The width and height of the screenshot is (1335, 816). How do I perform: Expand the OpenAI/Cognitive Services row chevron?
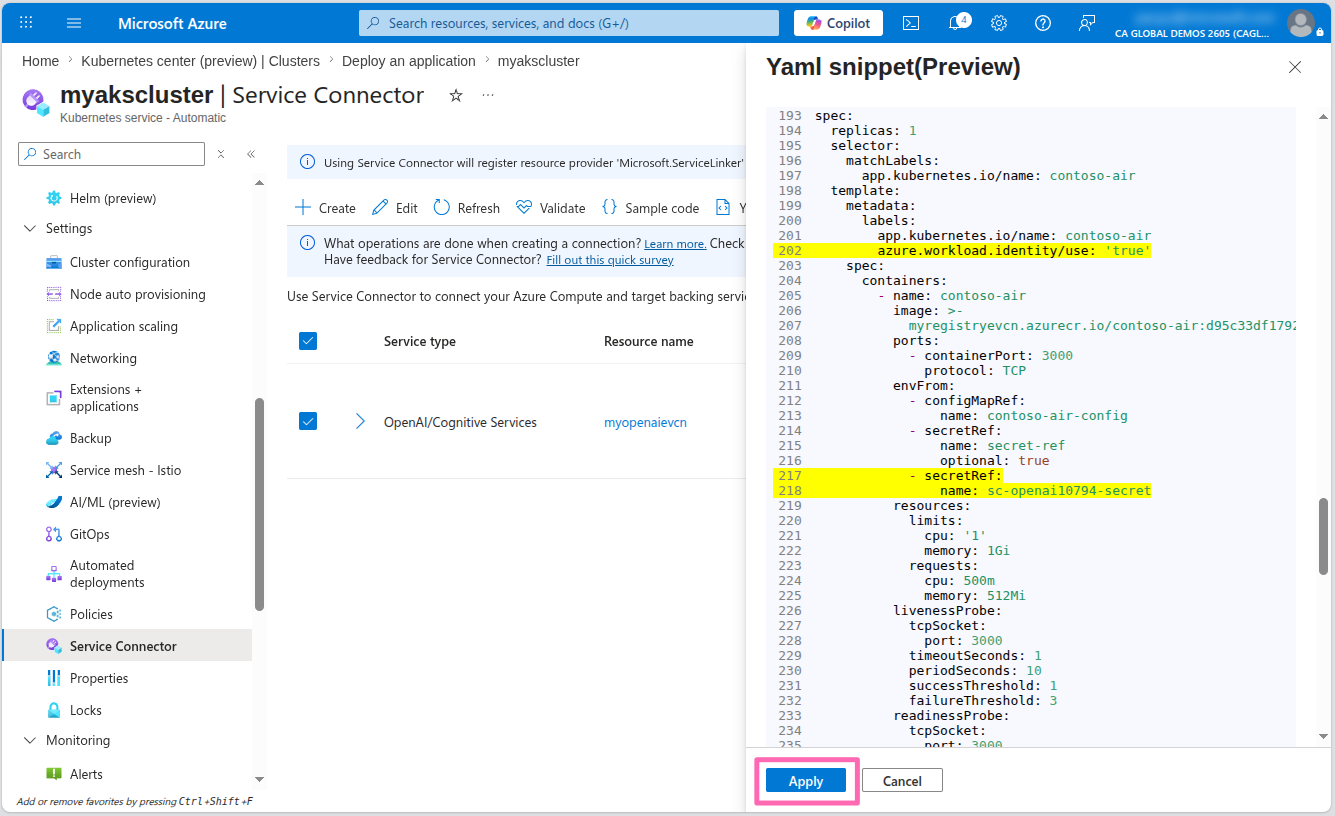(360, 421)
